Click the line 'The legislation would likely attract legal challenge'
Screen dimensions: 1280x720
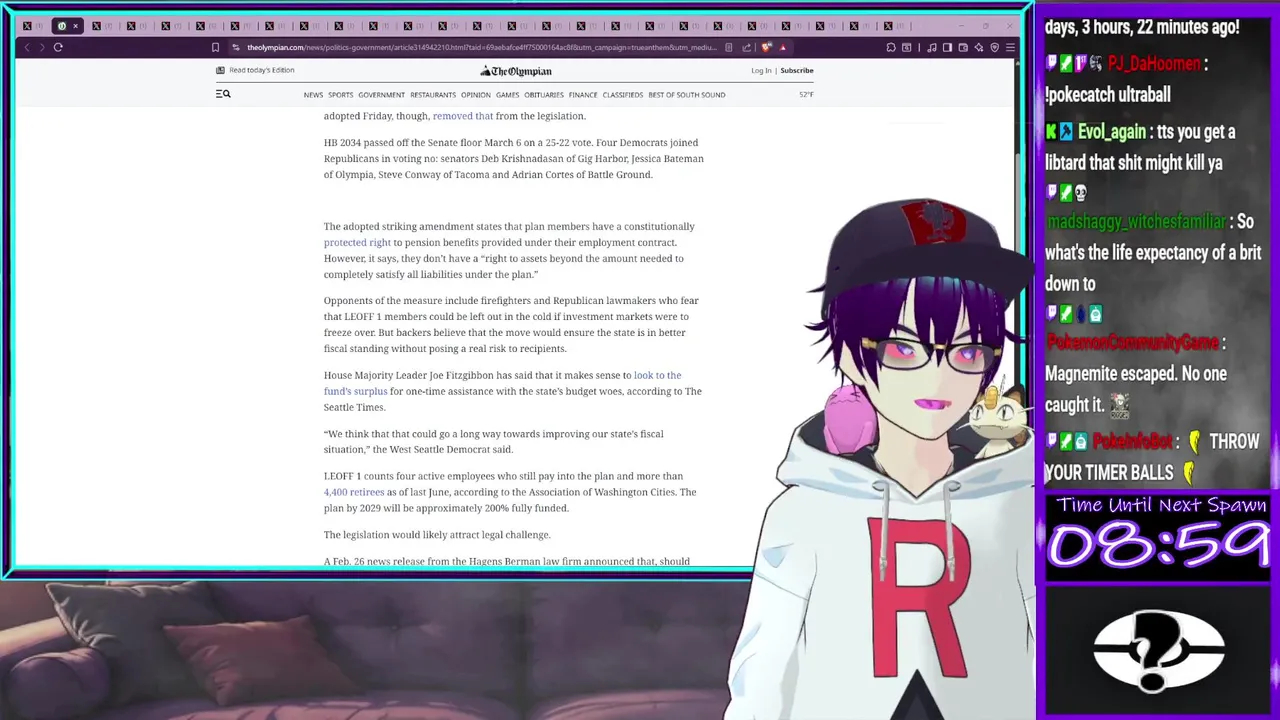(437, 535)
